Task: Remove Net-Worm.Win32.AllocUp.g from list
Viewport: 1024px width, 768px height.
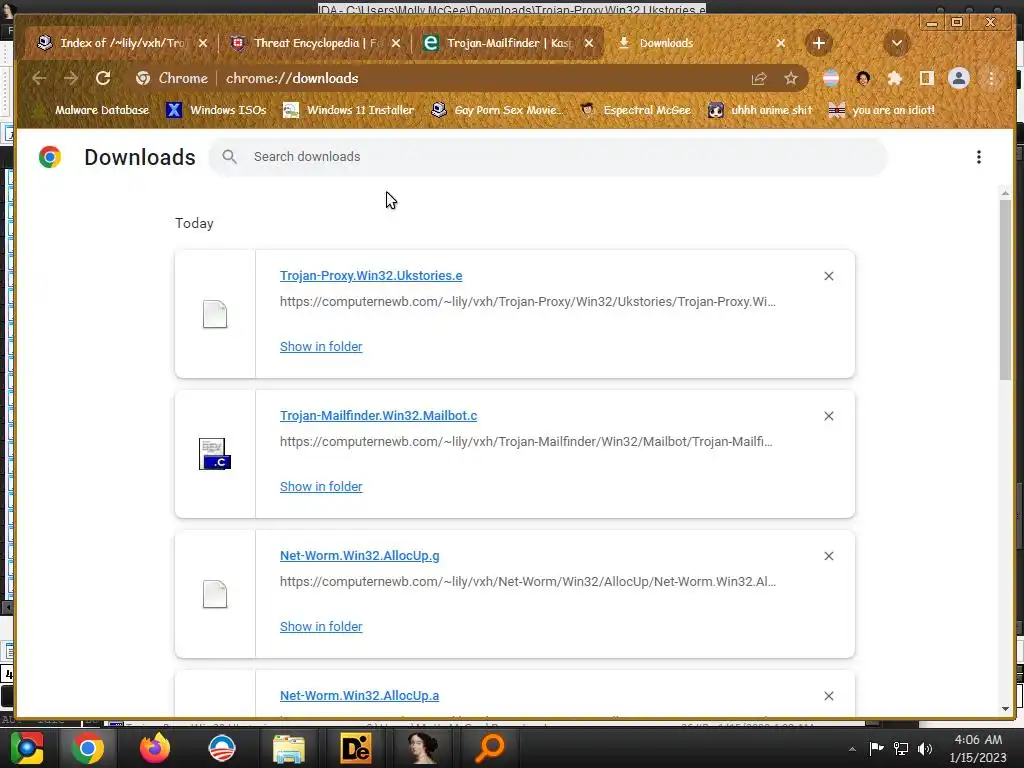Action: pos(829,556)
